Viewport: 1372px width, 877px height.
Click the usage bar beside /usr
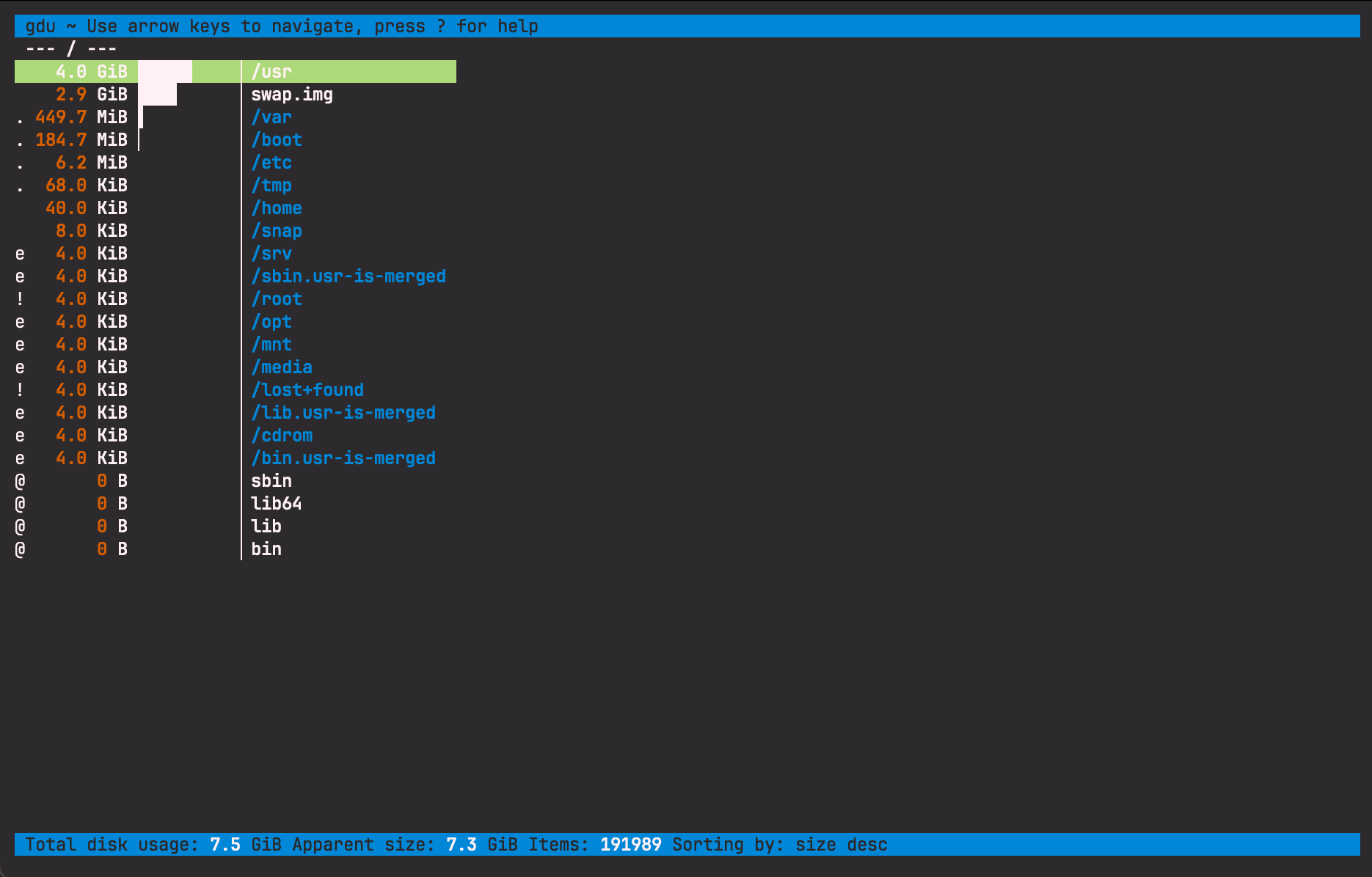165,71
